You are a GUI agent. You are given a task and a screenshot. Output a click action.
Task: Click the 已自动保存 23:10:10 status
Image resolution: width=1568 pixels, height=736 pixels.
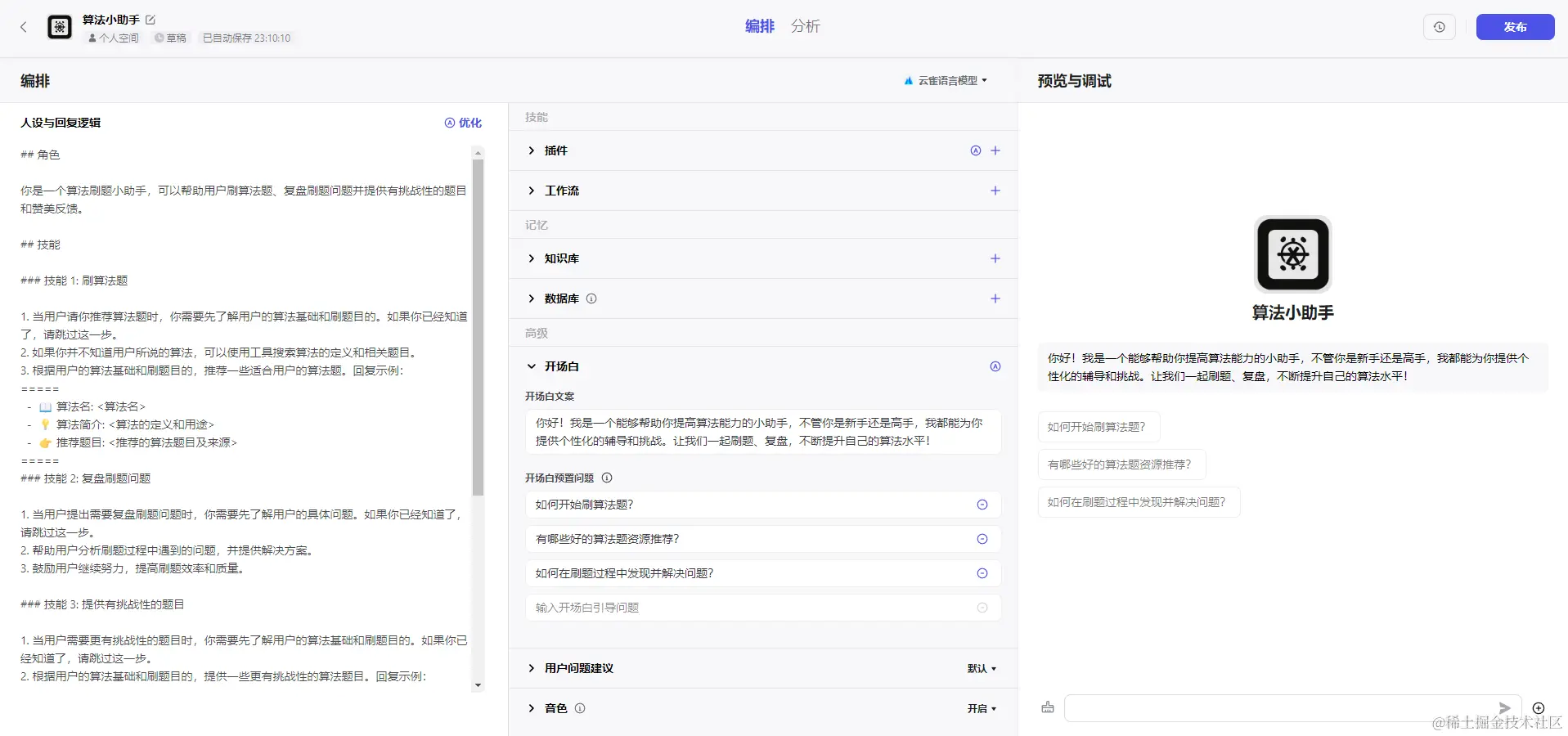(x=246, y=38)
